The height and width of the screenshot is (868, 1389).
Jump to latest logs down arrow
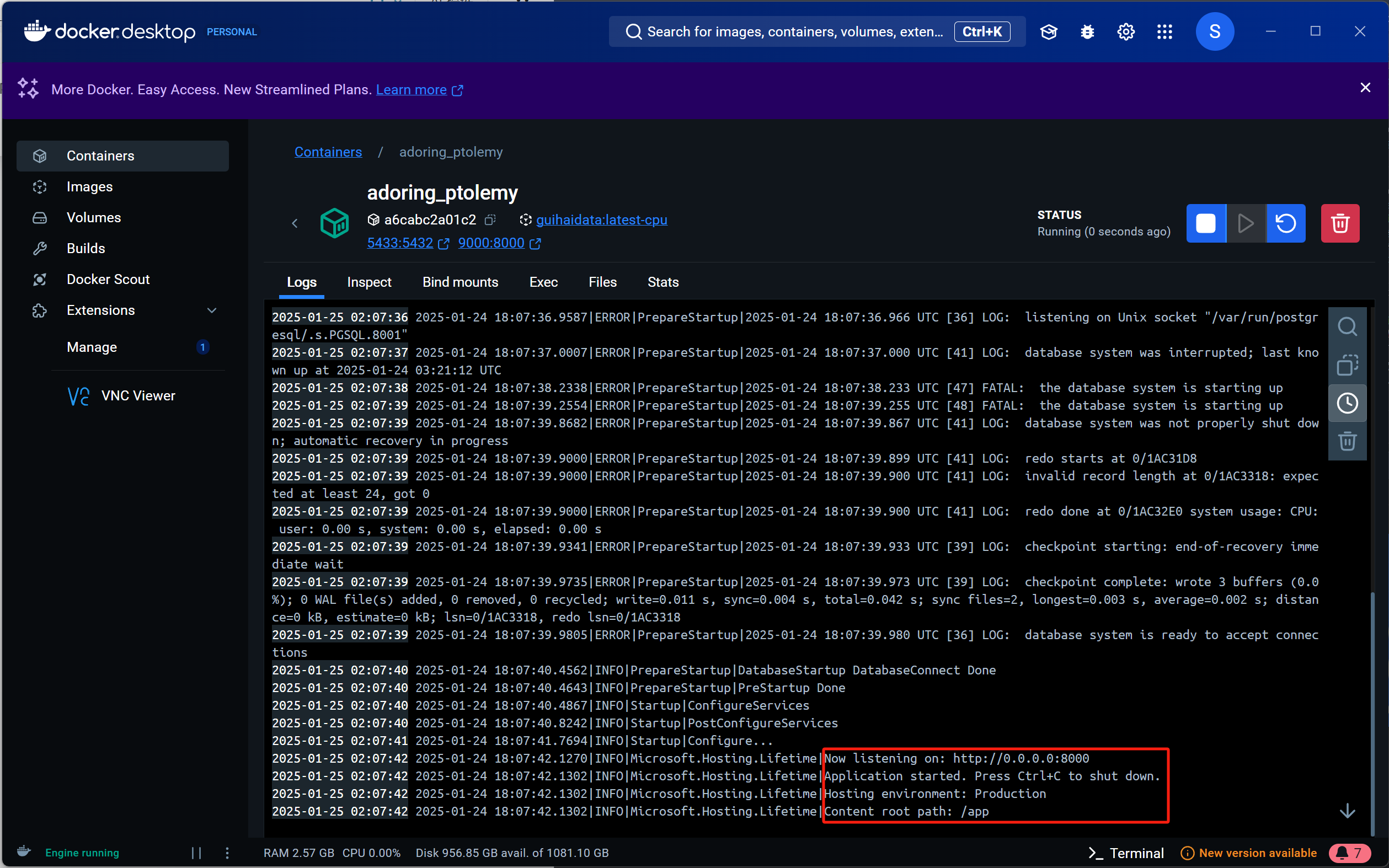click(1347, 811)
